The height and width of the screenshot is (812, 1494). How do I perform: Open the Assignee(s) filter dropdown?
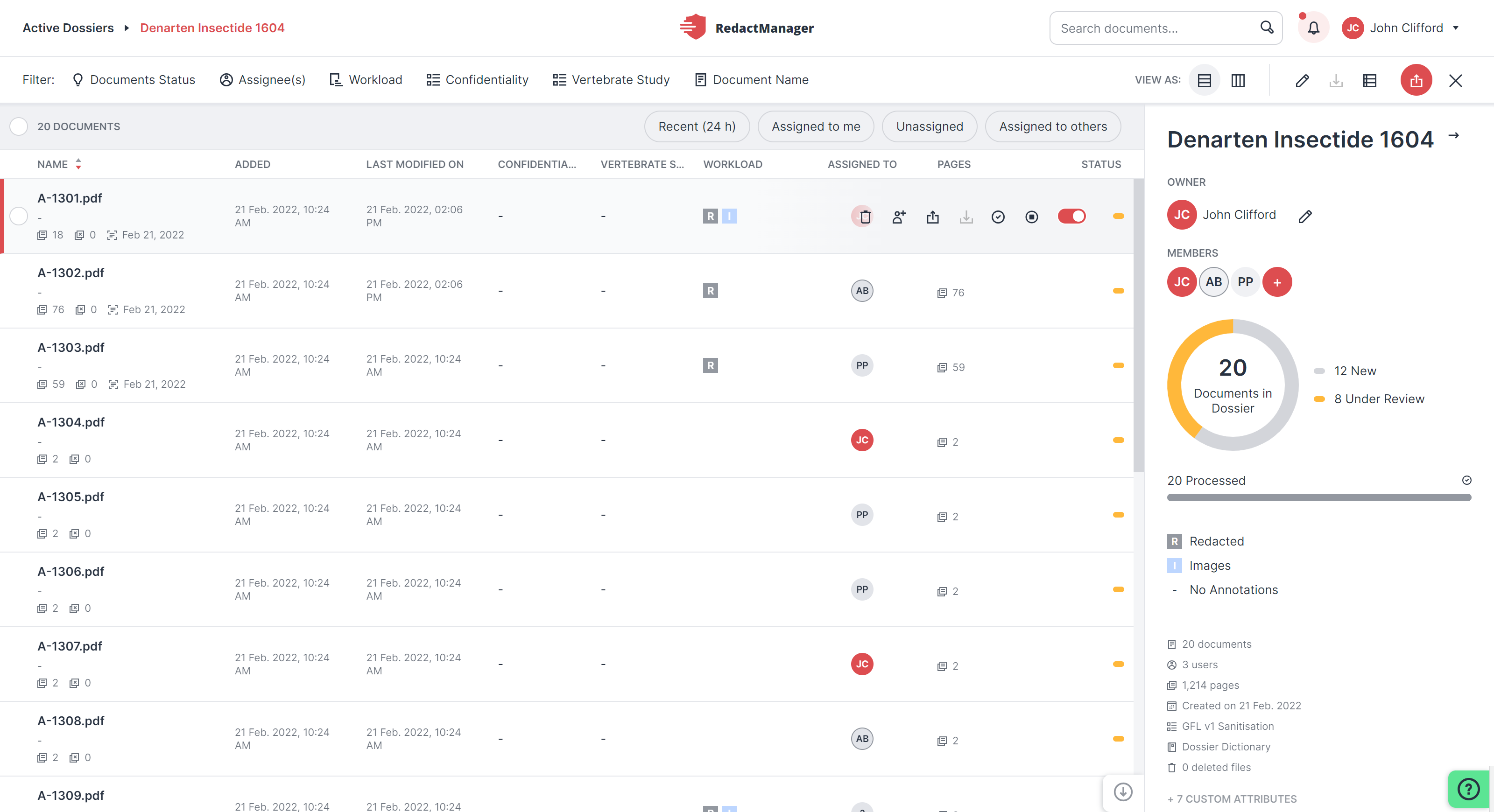262,80
